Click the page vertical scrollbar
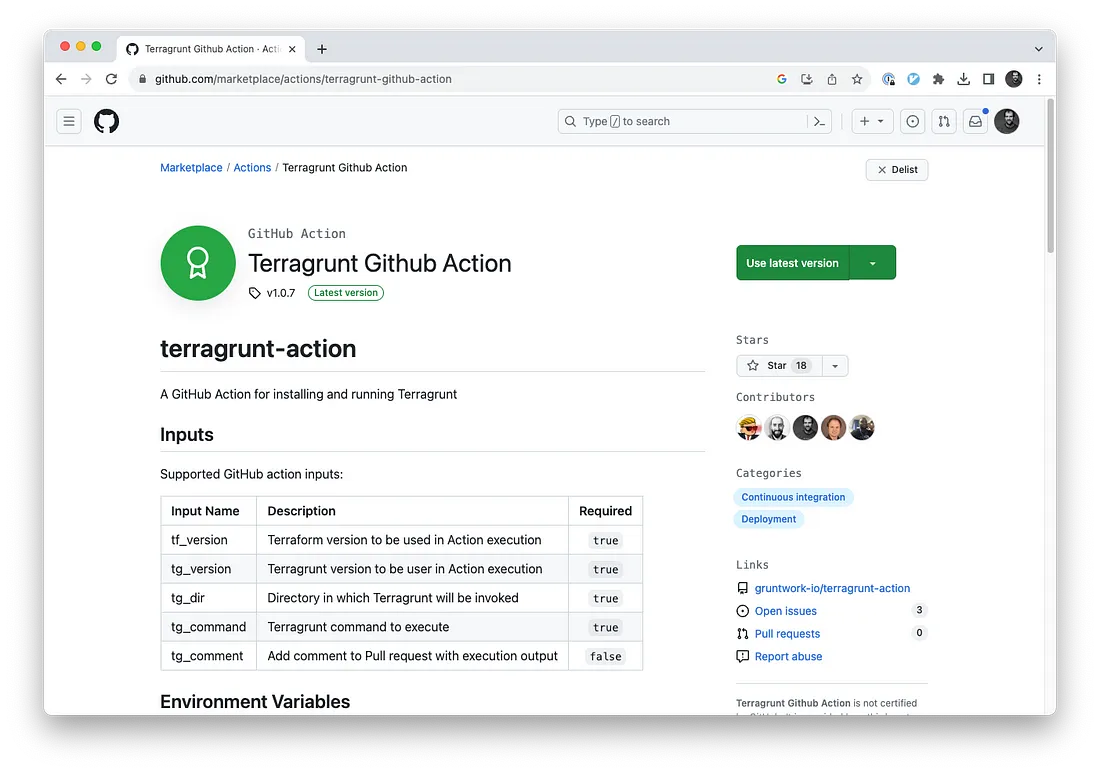Screen dimensions: 1100x773 (1050, 175)
